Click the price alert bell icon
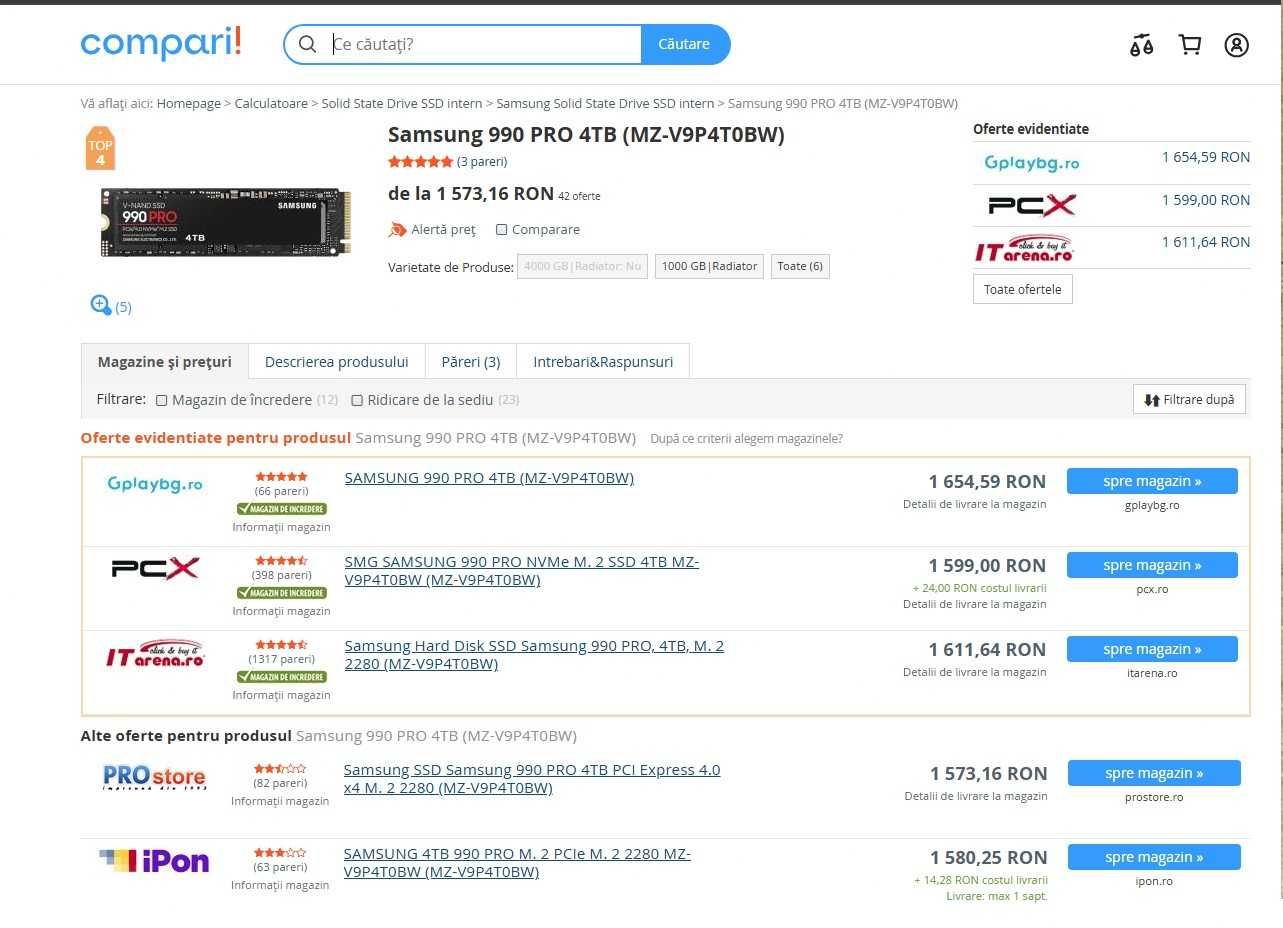1283x928 pixels. pyautogui.click(x=397, y=229)
